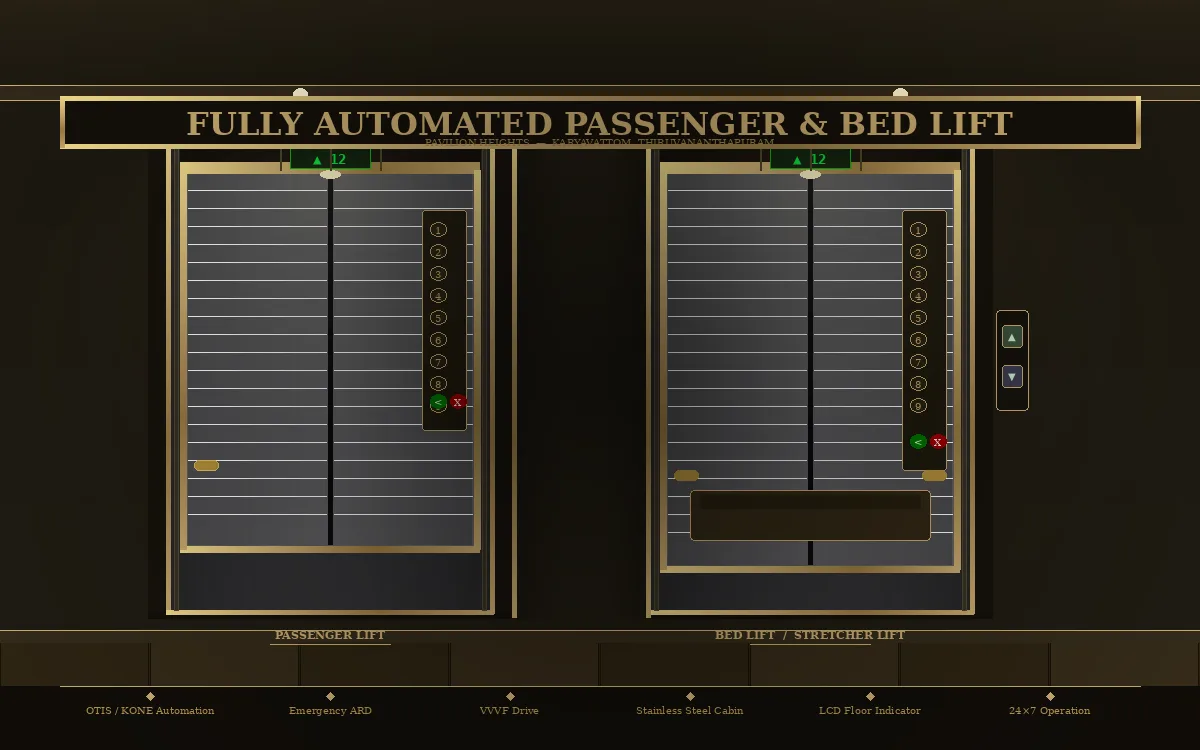Click diamond icon above VVVF Drive

(510, 696)
